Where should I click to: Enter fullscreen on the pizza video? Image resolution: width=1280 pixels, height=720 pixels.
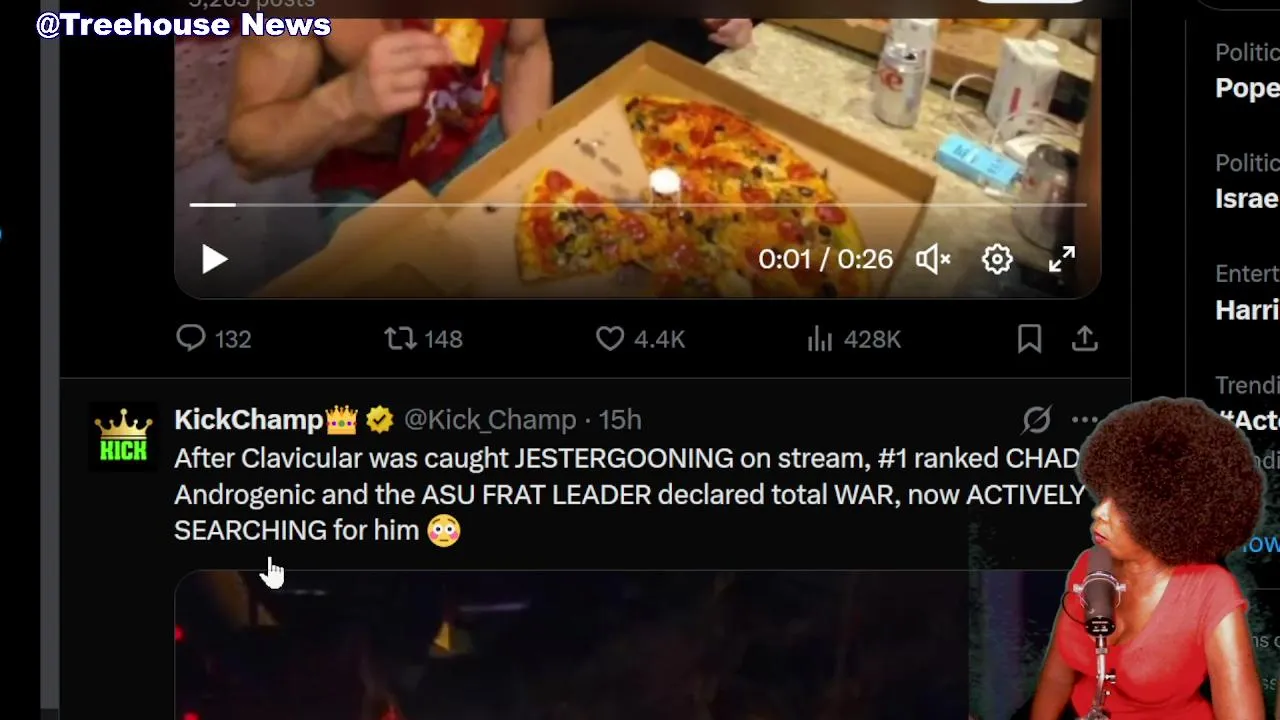pyautogui.click(x=1061, y=260)
